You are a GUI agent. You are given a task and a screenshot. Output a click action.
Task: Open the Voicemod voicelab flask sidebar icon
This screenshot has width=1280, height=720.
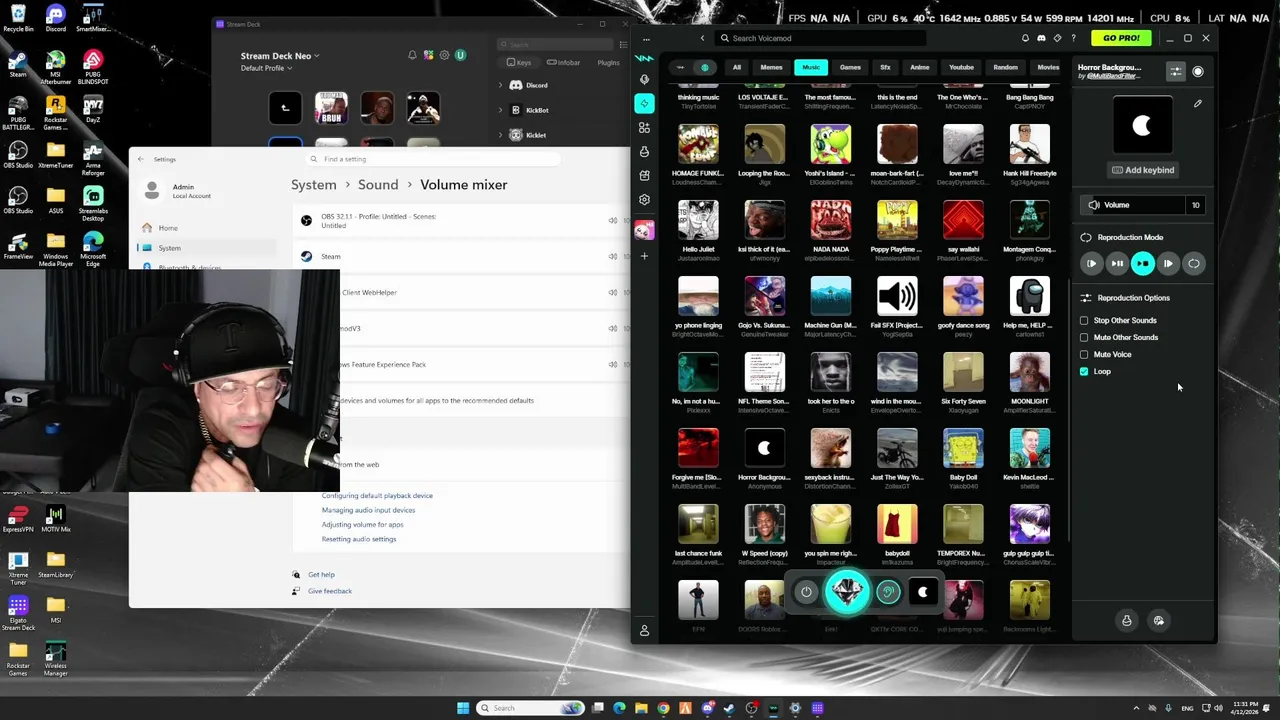pos(644,151)
